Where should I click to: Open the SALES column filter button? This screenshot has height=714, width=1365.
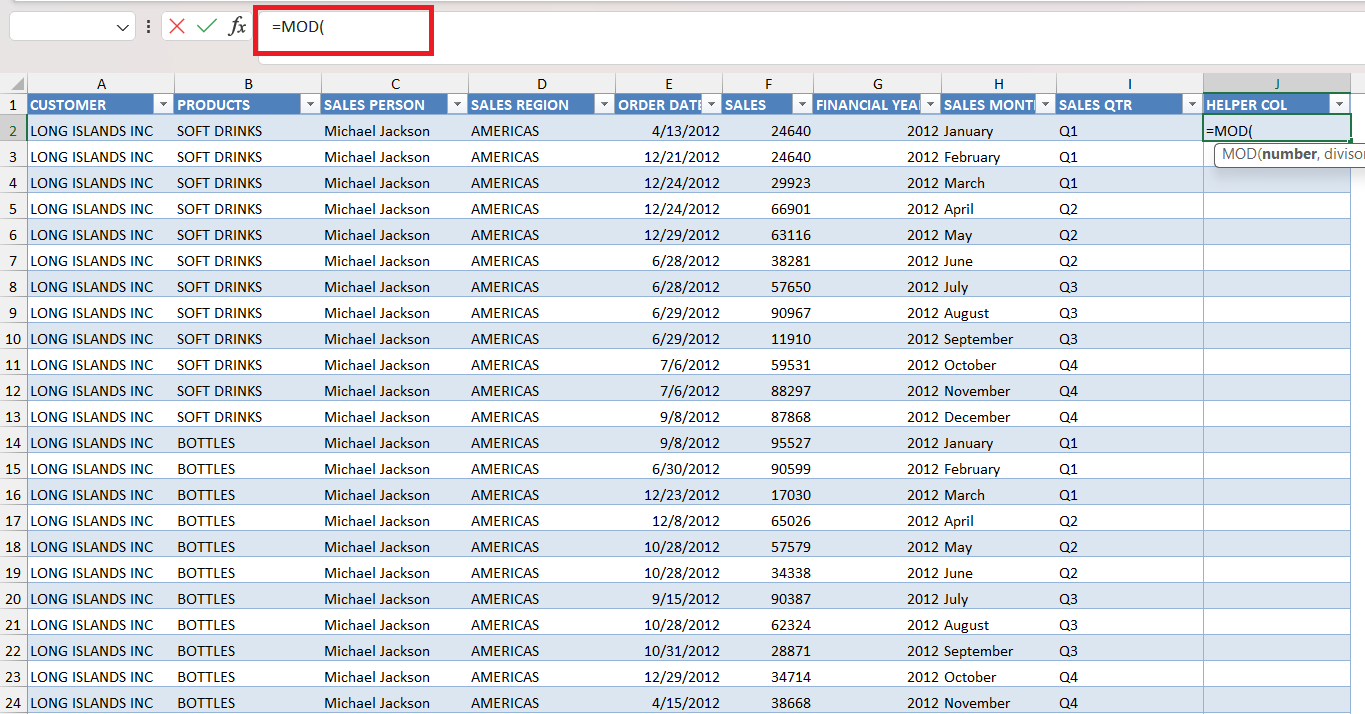click(x=802, y=105)
